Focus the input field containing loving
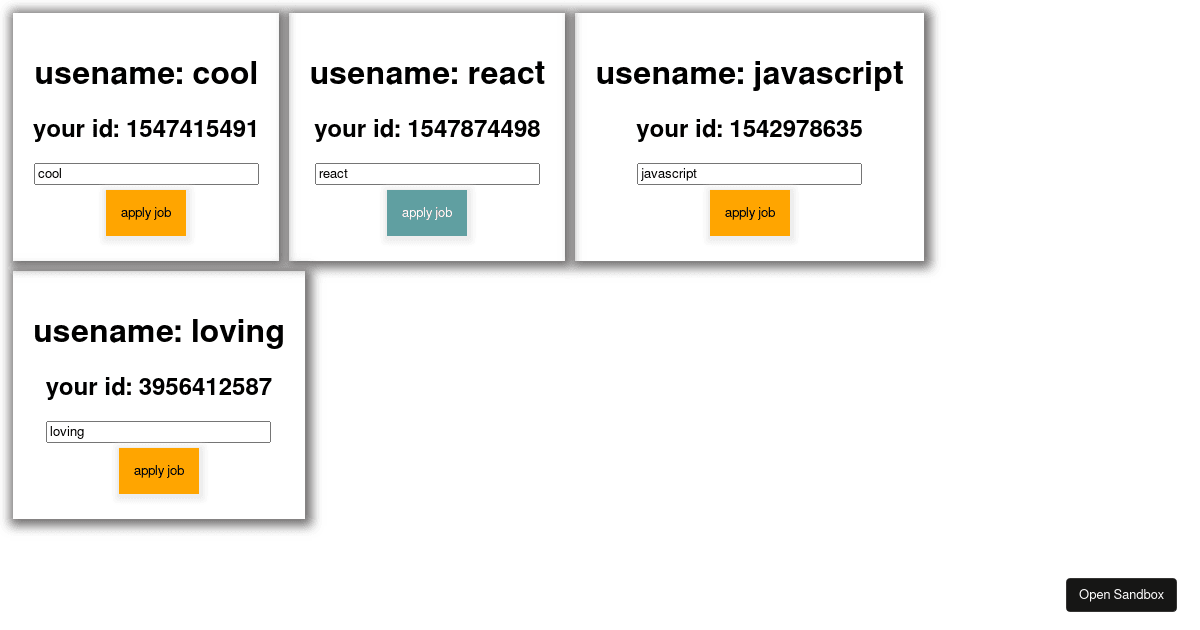This screenshot has height=630, width=1200. click(x=158, y=432)
